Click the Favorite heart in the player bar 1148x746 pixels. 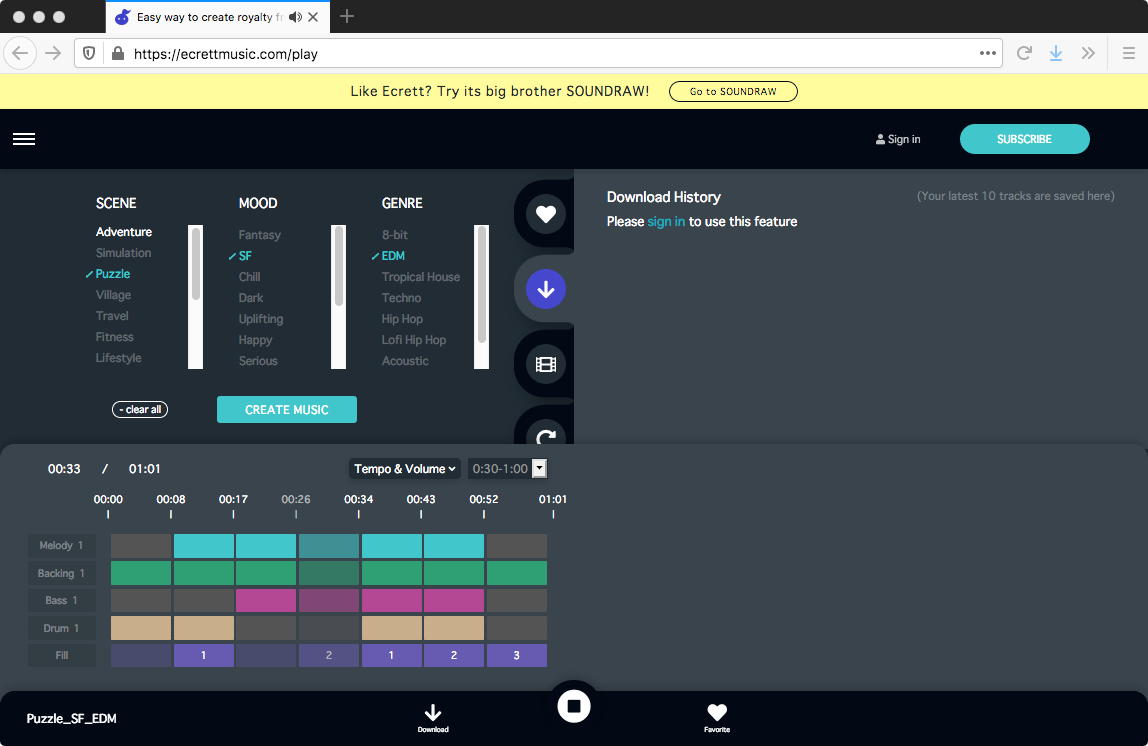click(717, 717)
